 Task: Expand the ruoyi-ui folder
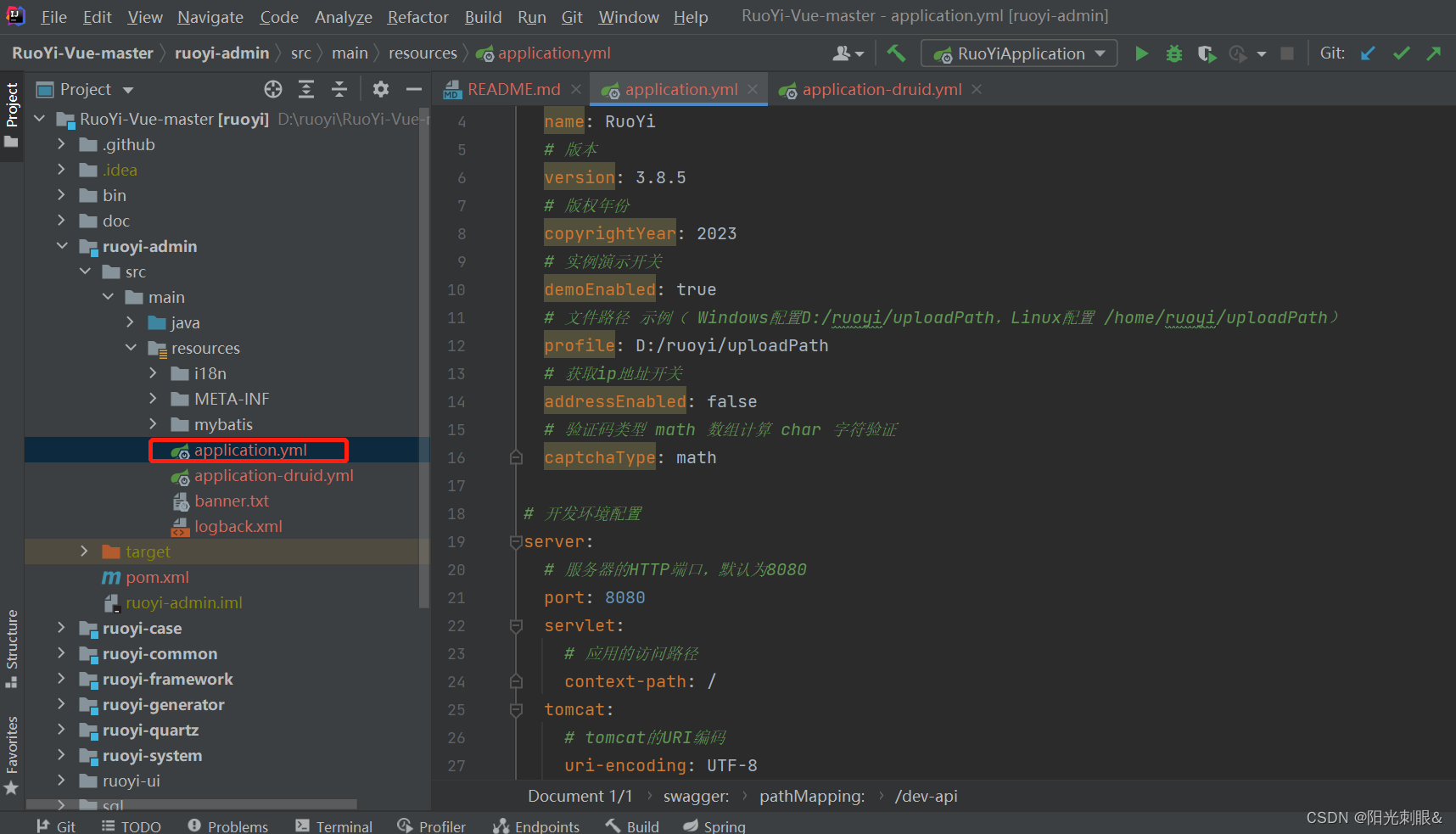click(x=61, y=781)
